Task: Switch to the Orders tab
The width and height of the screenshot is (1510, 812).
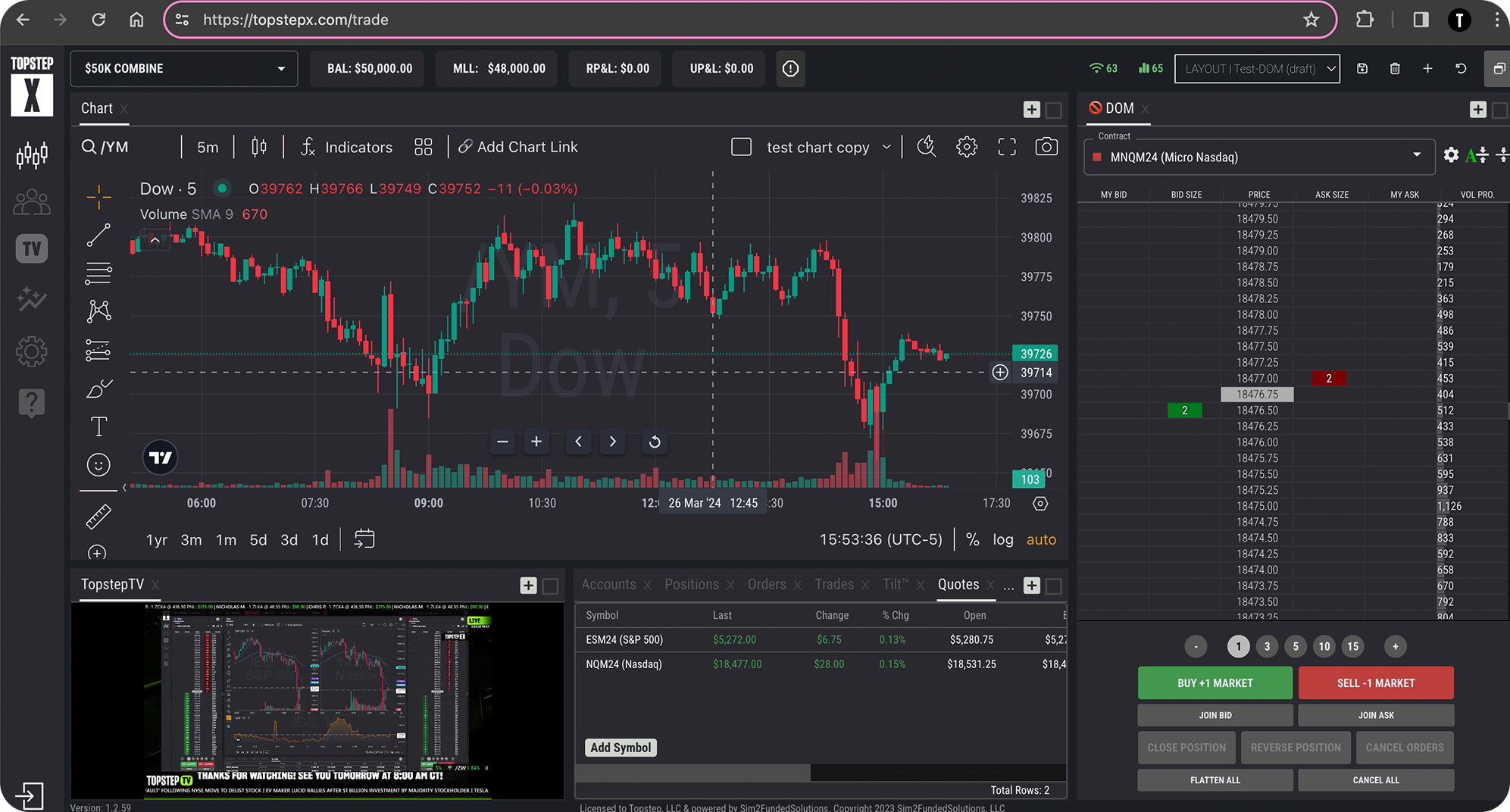Action: (x=767, y=584)
